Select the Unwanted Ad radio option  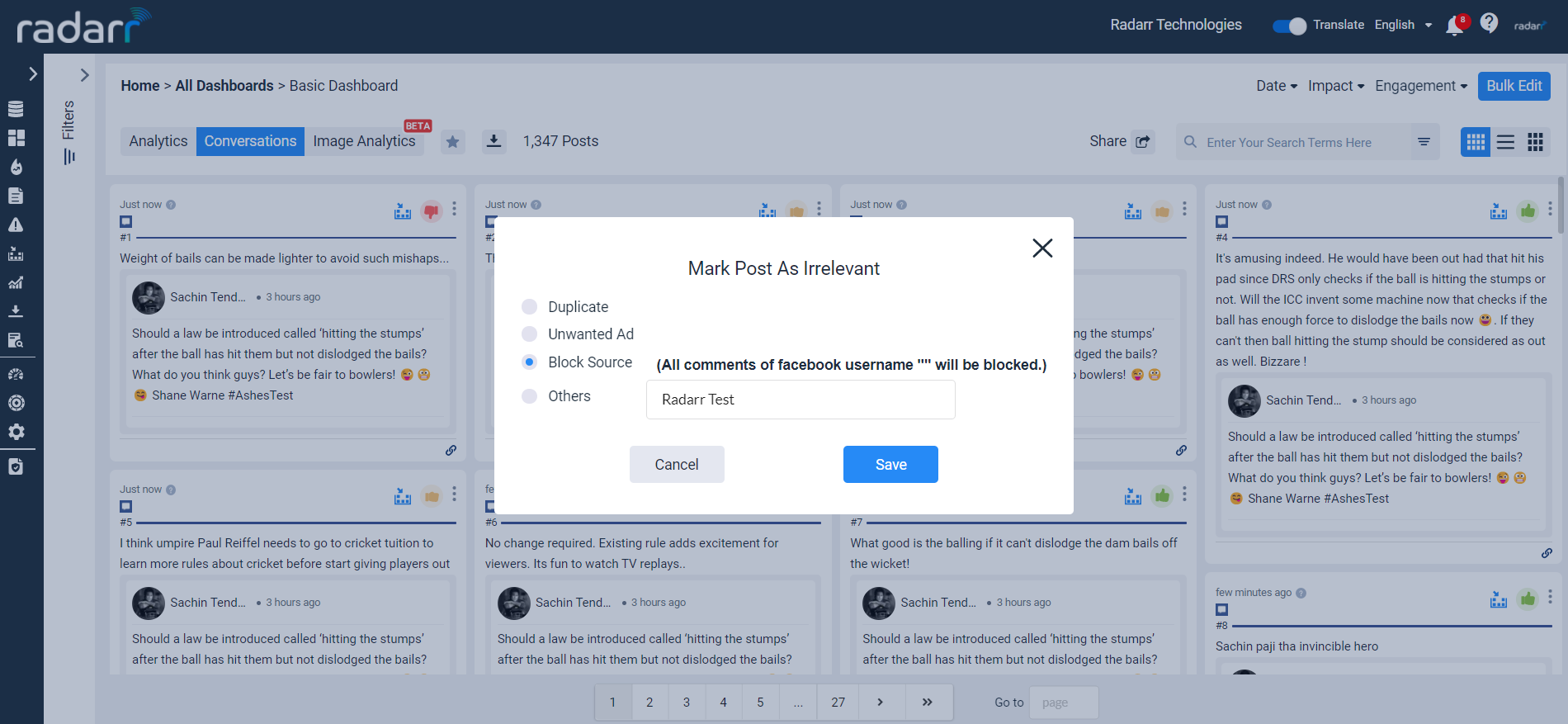pos(530,334)
